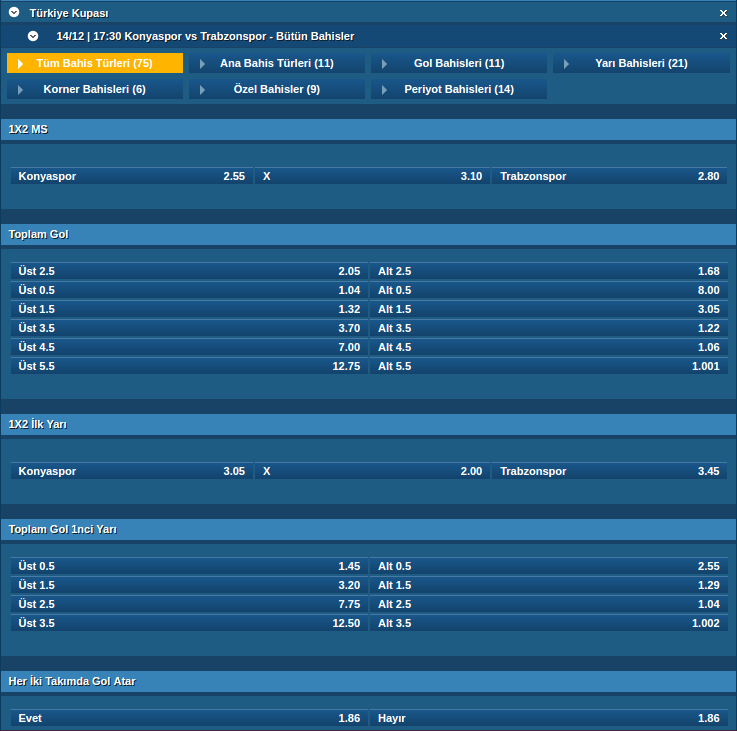Bet on Konyaspor 2.55 in 1X2 MS

pos(132,176)
